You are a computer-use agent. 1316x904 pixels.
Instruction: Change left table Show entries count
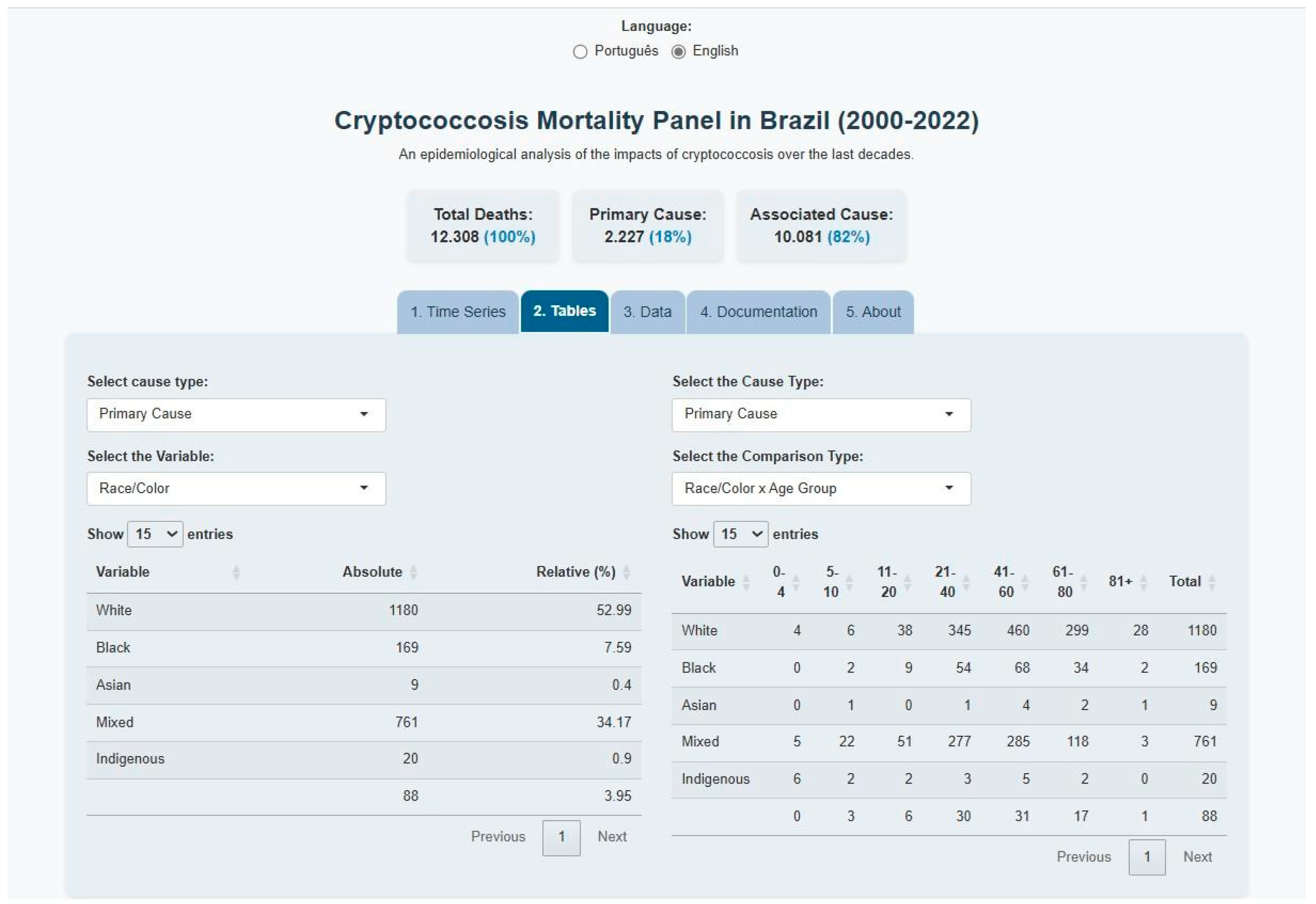point(155,535)
